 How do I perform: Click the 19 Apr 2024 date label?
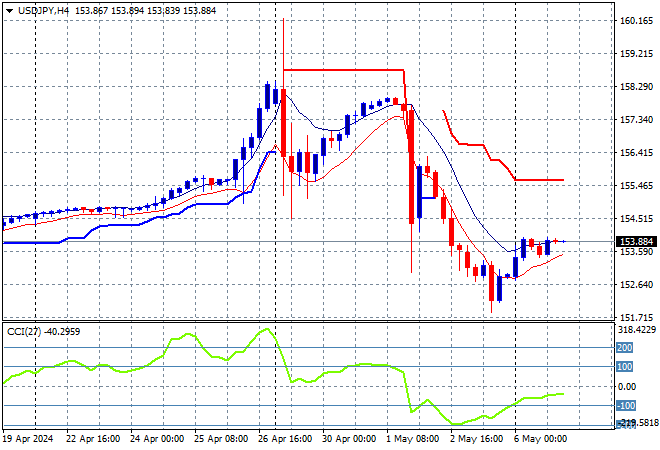click(29, 439)
